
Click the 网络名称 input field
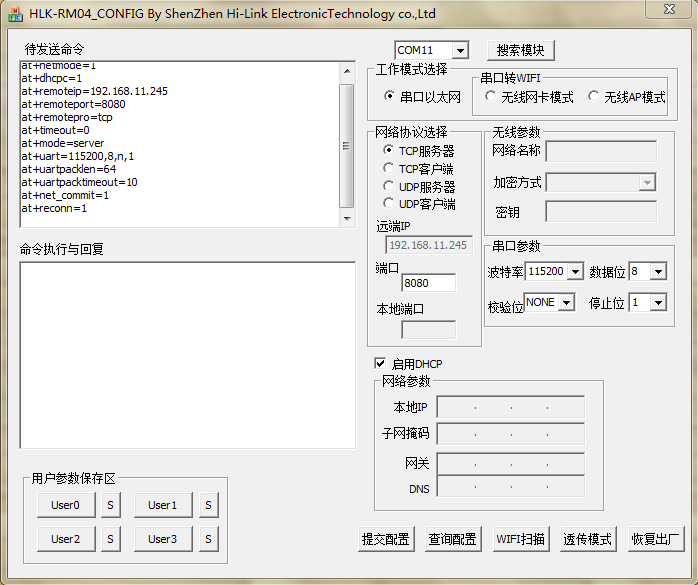coord(601,151)
